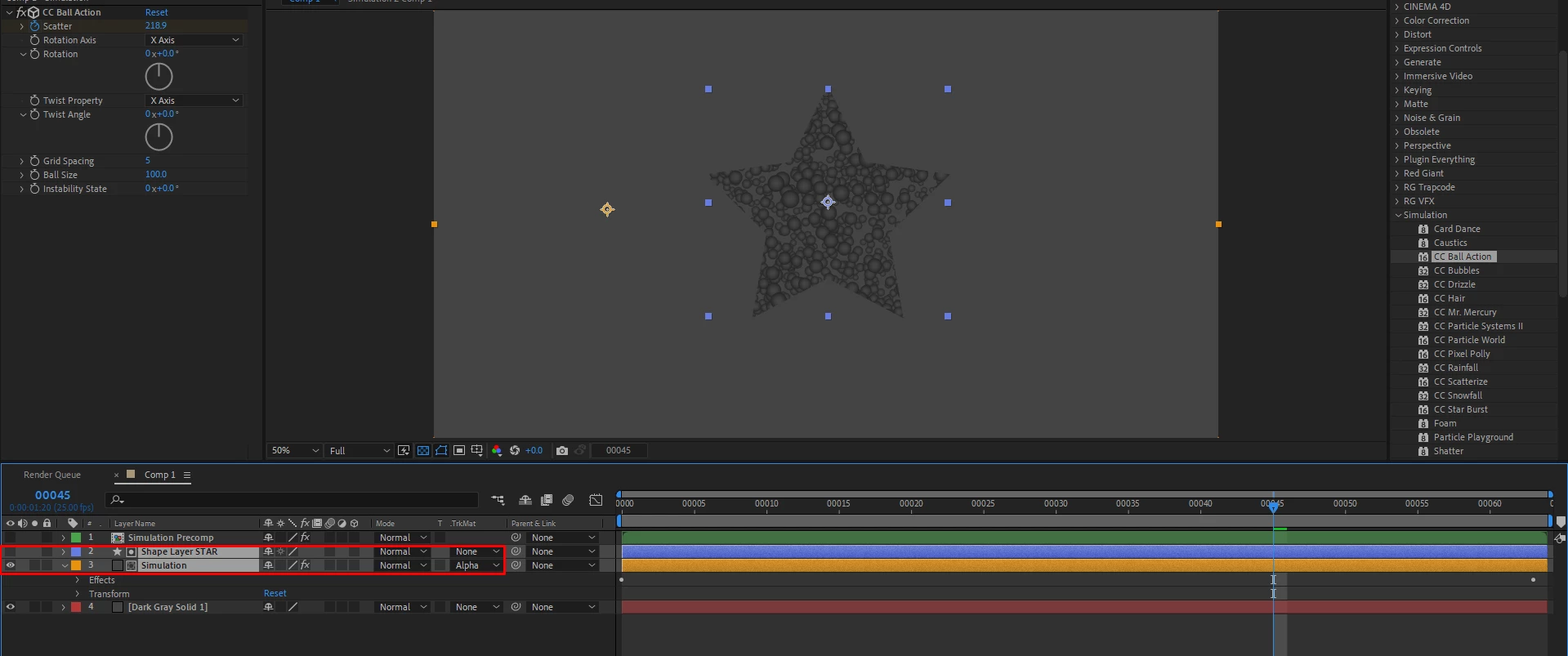Enable frame blending for the composition
Viewport: 1568px width, 656px height.
point(547,499)
